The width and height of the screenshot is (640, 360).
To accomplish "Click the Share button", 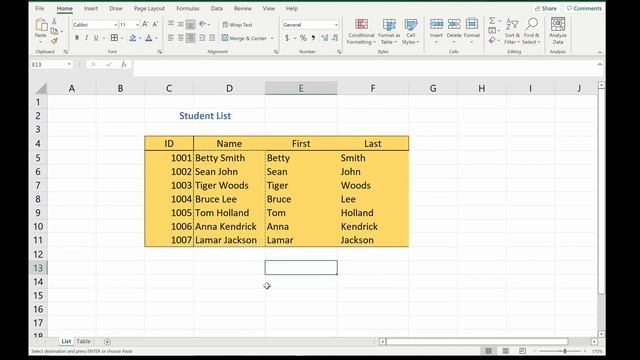I will point(546,8).
